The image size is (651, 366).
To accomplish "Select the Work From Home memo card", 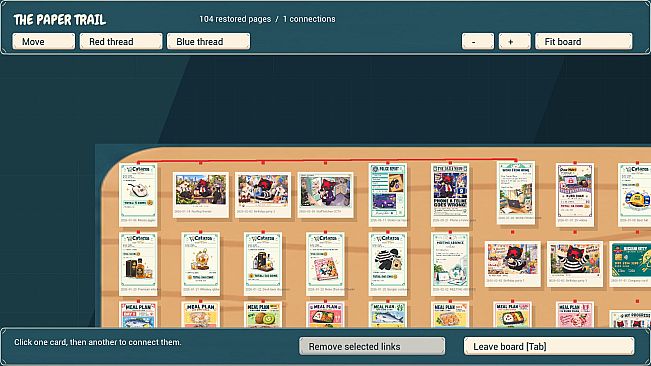I will tap(516, 193).
